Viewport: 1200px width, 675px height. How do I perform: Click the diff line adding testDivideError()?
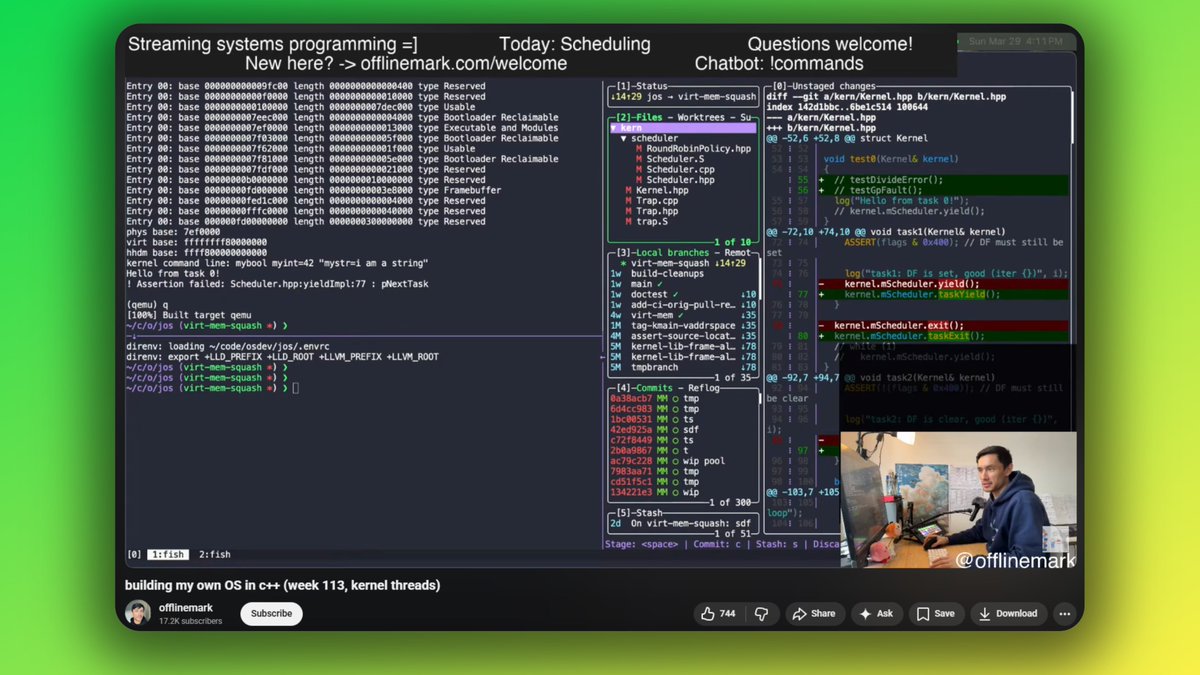click(x=943, y=180)
